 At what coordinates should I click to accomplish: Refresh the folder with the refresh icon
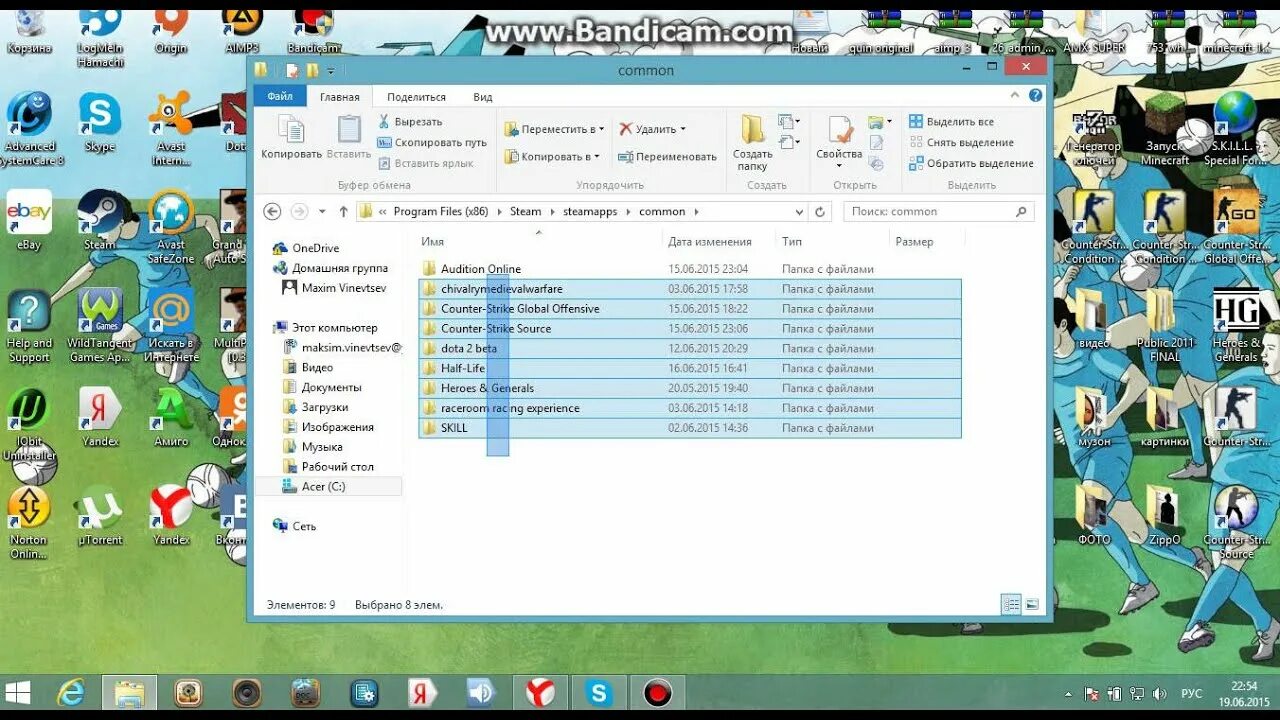pyautogui.click(x=820, y=212)
